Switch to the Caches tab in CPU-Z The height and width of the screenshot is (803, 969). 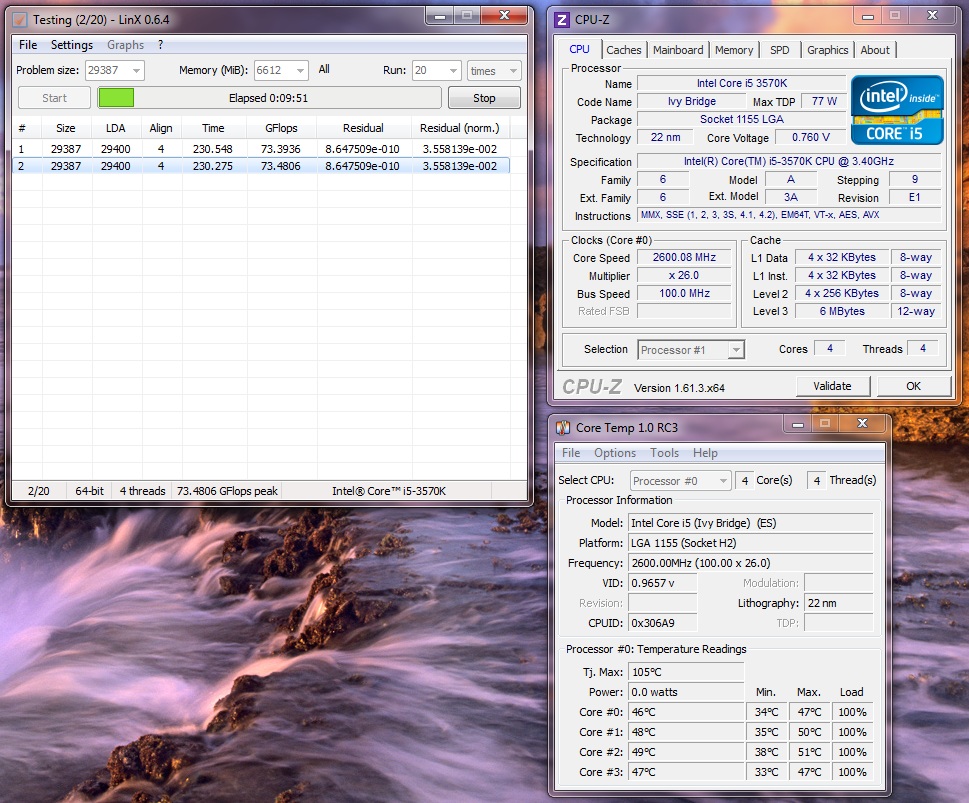(624, 50)
